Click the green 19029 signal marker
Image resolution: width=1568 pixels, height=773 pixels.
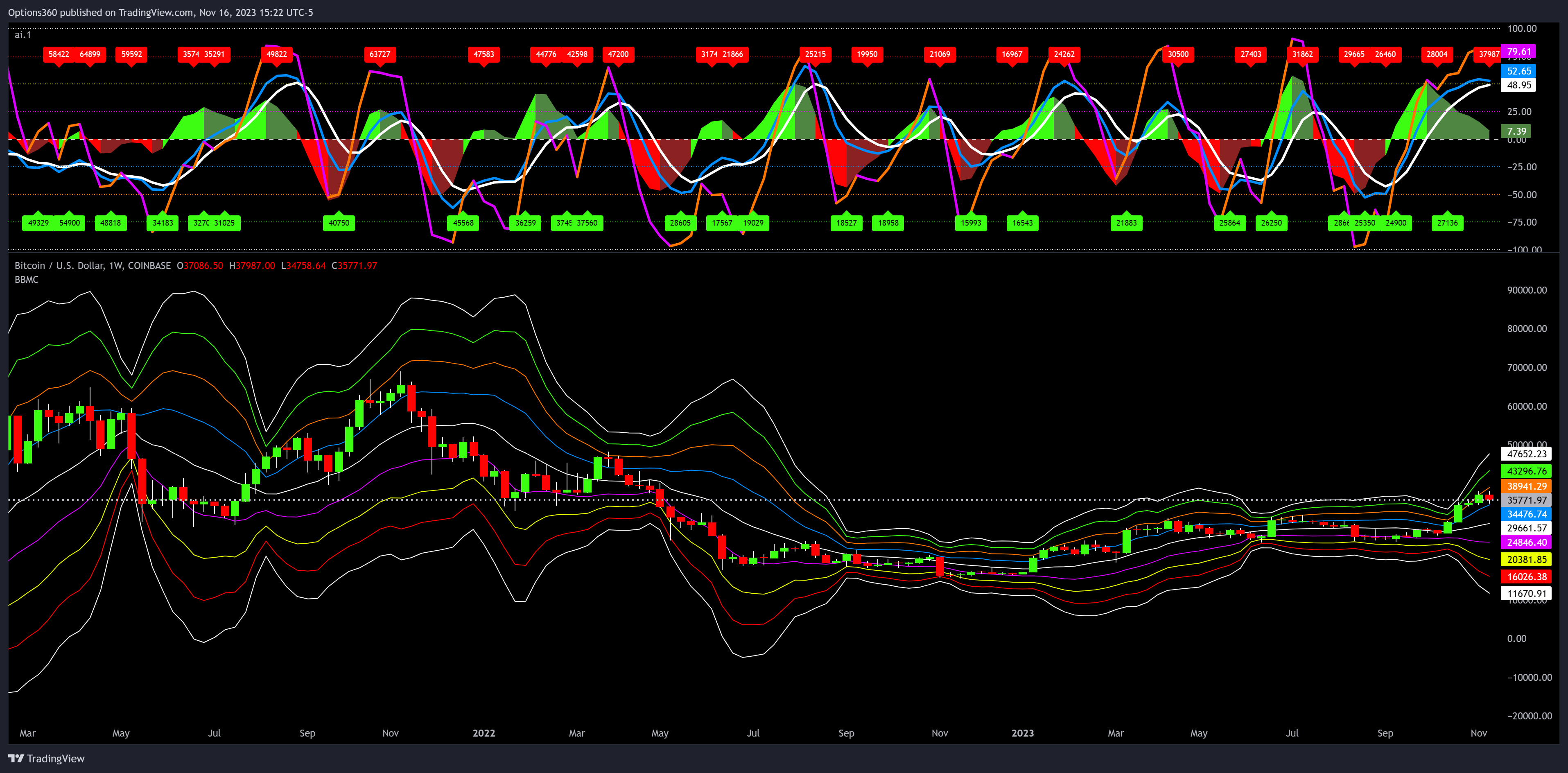pyautogui.click(x=754, y=223)
